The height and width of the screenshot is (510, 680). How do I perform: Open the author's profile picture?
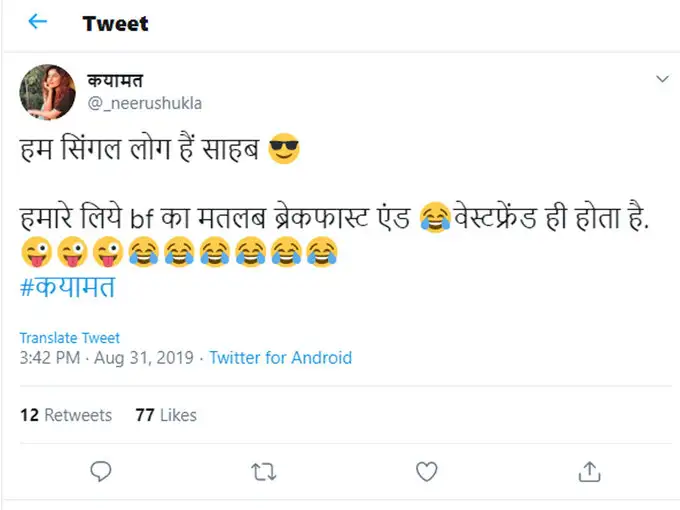pyautogui.click(x=46, y=93)
